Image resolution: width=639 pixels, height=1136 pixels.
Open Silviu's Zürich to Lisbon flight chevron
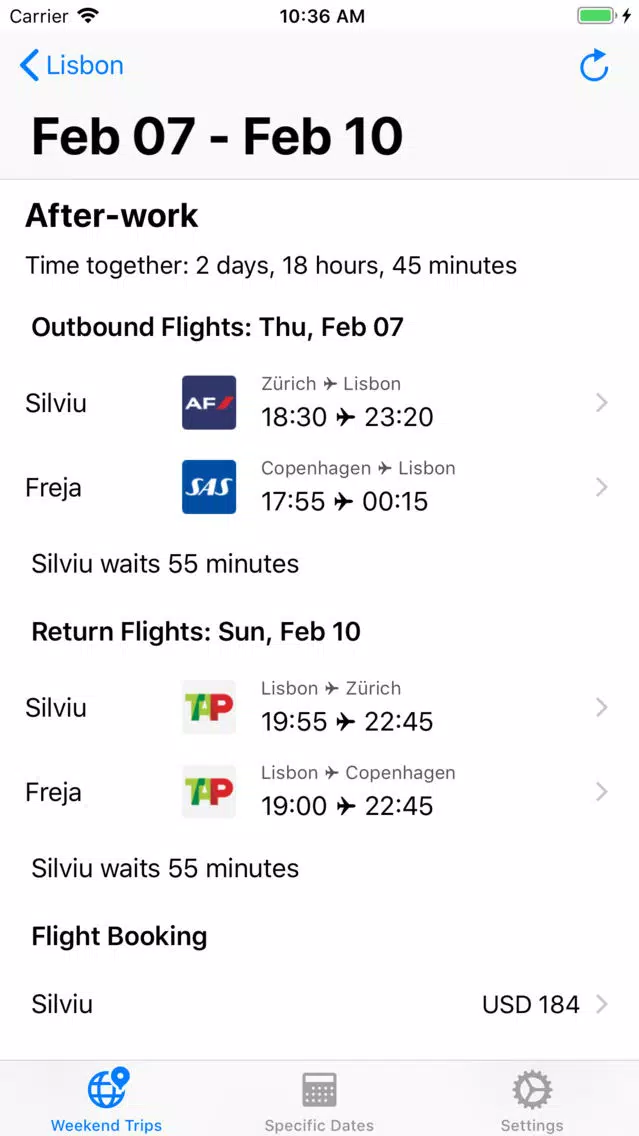601,403
